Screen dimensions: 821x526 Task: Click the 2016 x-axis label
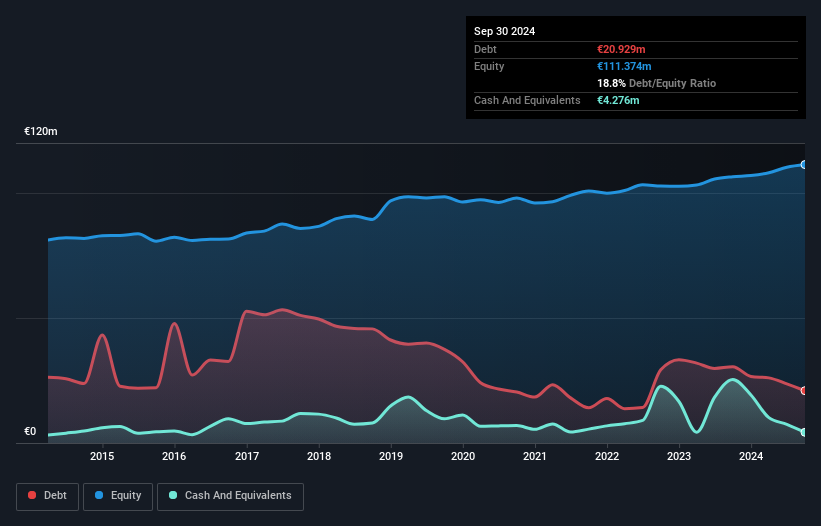click(174, 456)
